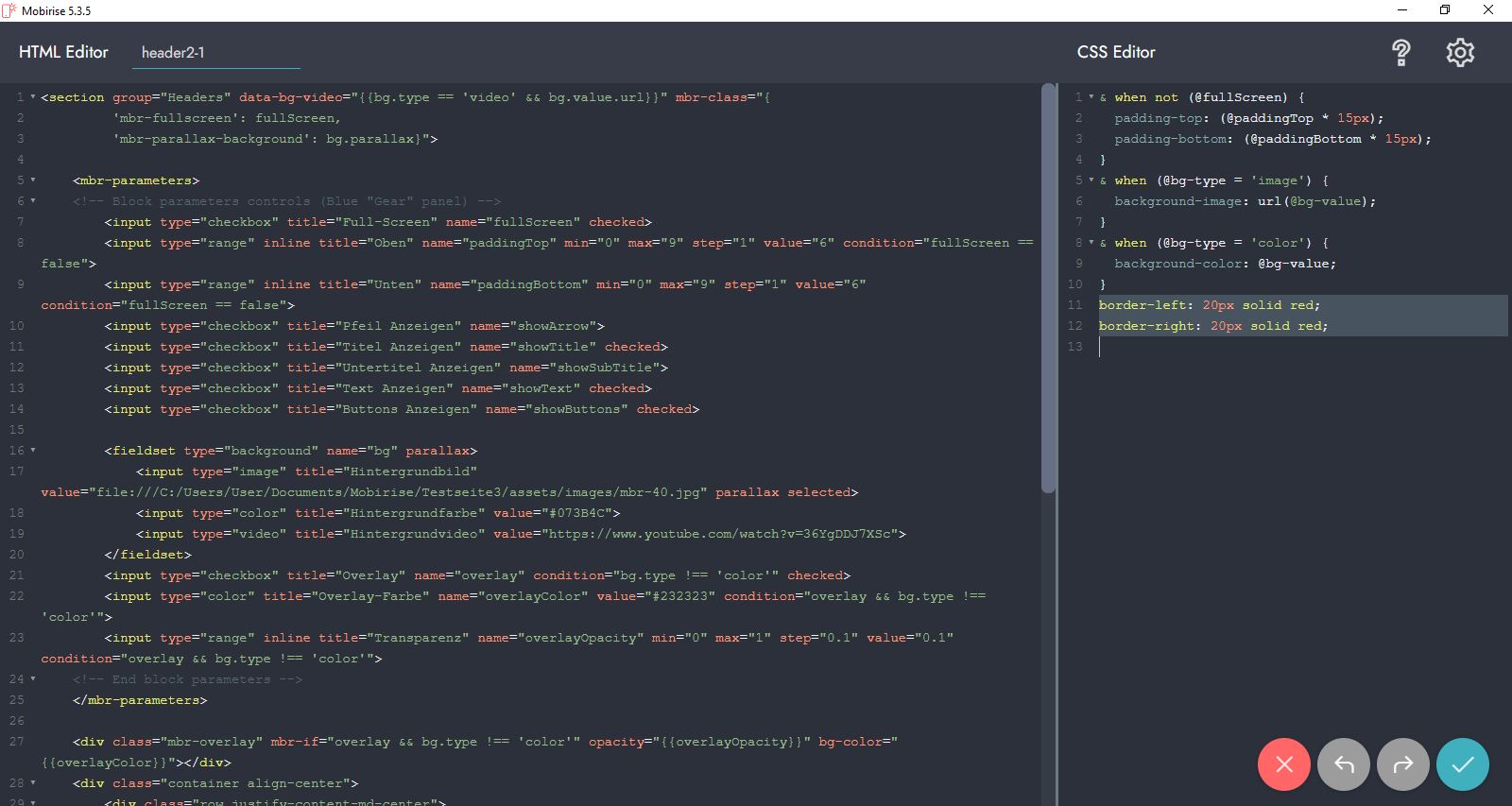Fold the fullScreen rule on CSS line 1
1512x806 pixels.
(x=1091, y=97)
